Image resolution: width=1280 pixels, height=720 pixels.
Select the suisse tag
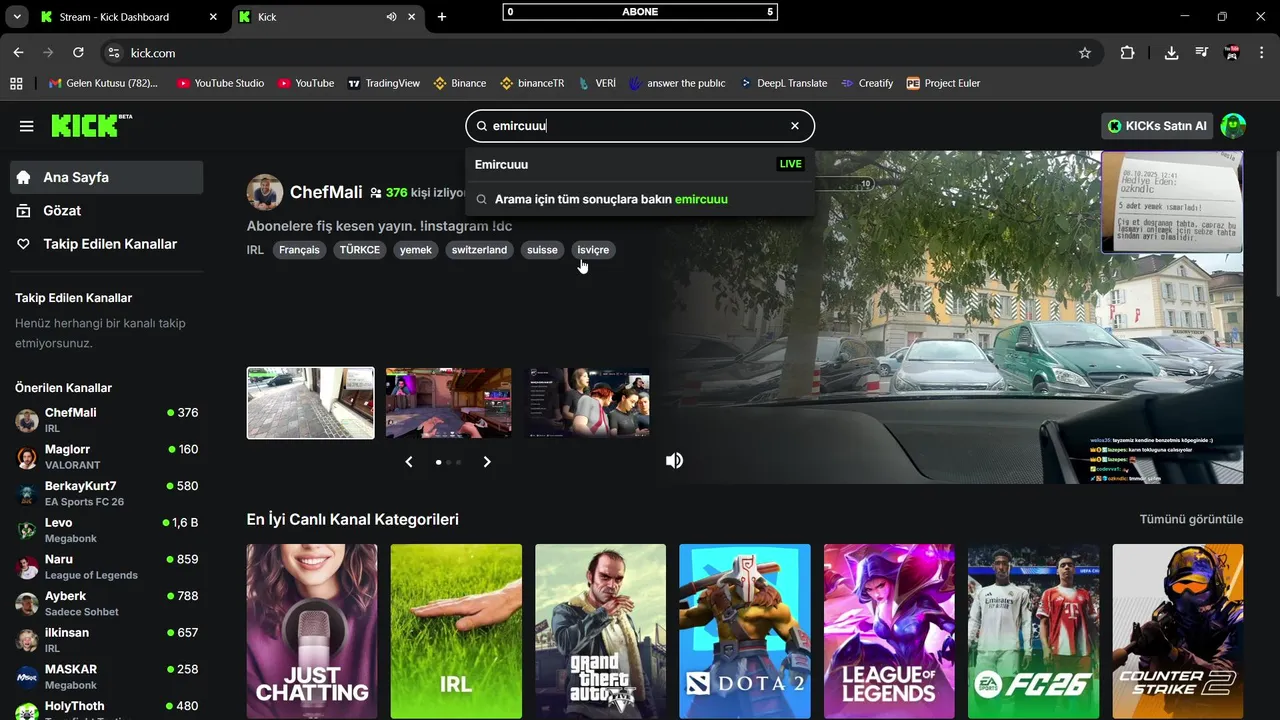click(542, 250)
